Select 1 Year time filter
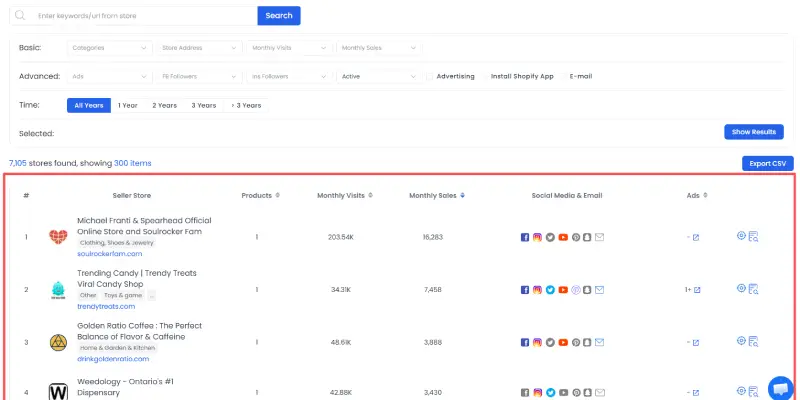 [128, 106]
